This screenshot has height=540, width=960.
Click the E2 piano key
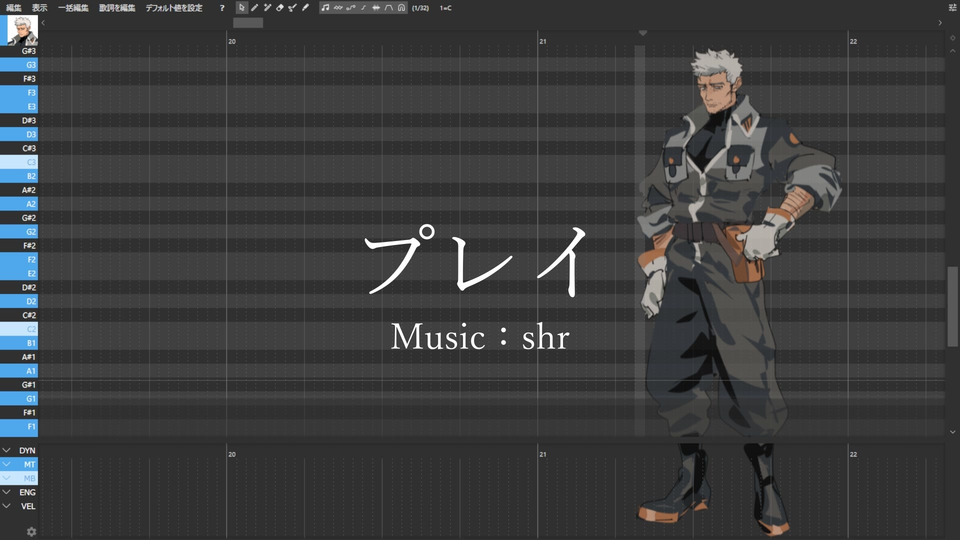click(x=19, y=274)
